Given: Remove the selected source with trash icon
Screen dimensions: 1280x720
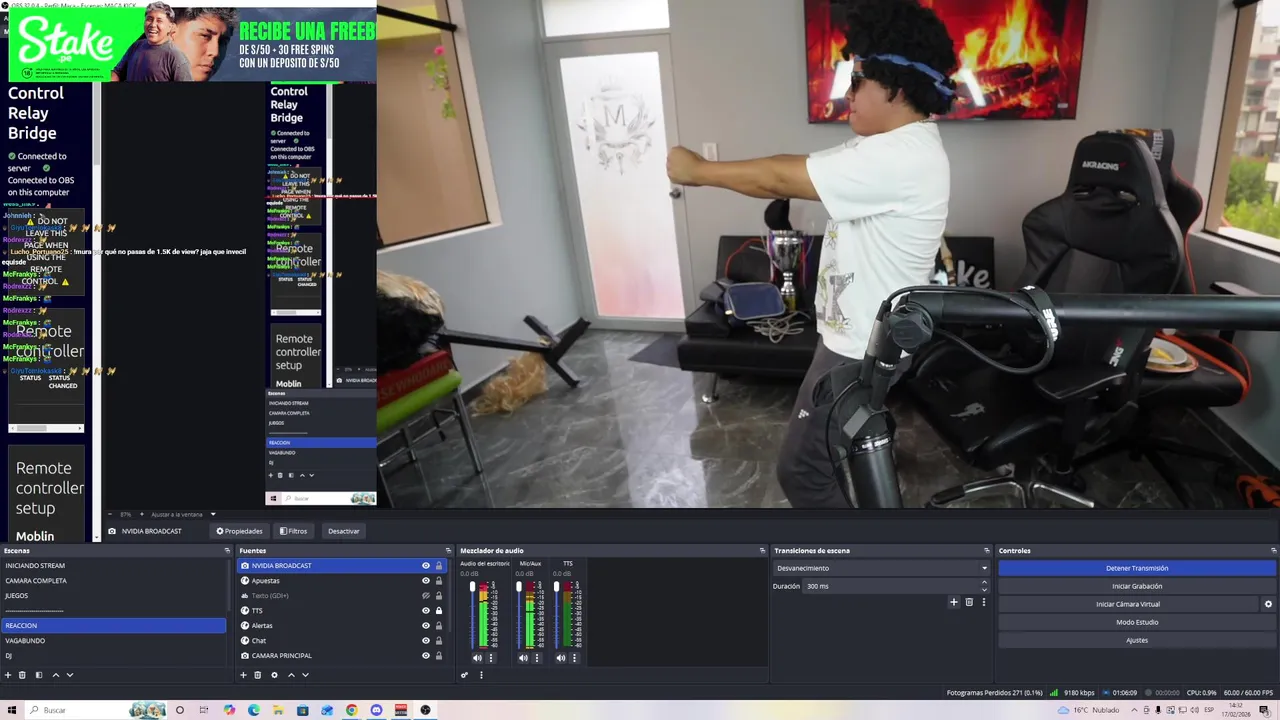Looking at the screenshot, I should (257, 675).
